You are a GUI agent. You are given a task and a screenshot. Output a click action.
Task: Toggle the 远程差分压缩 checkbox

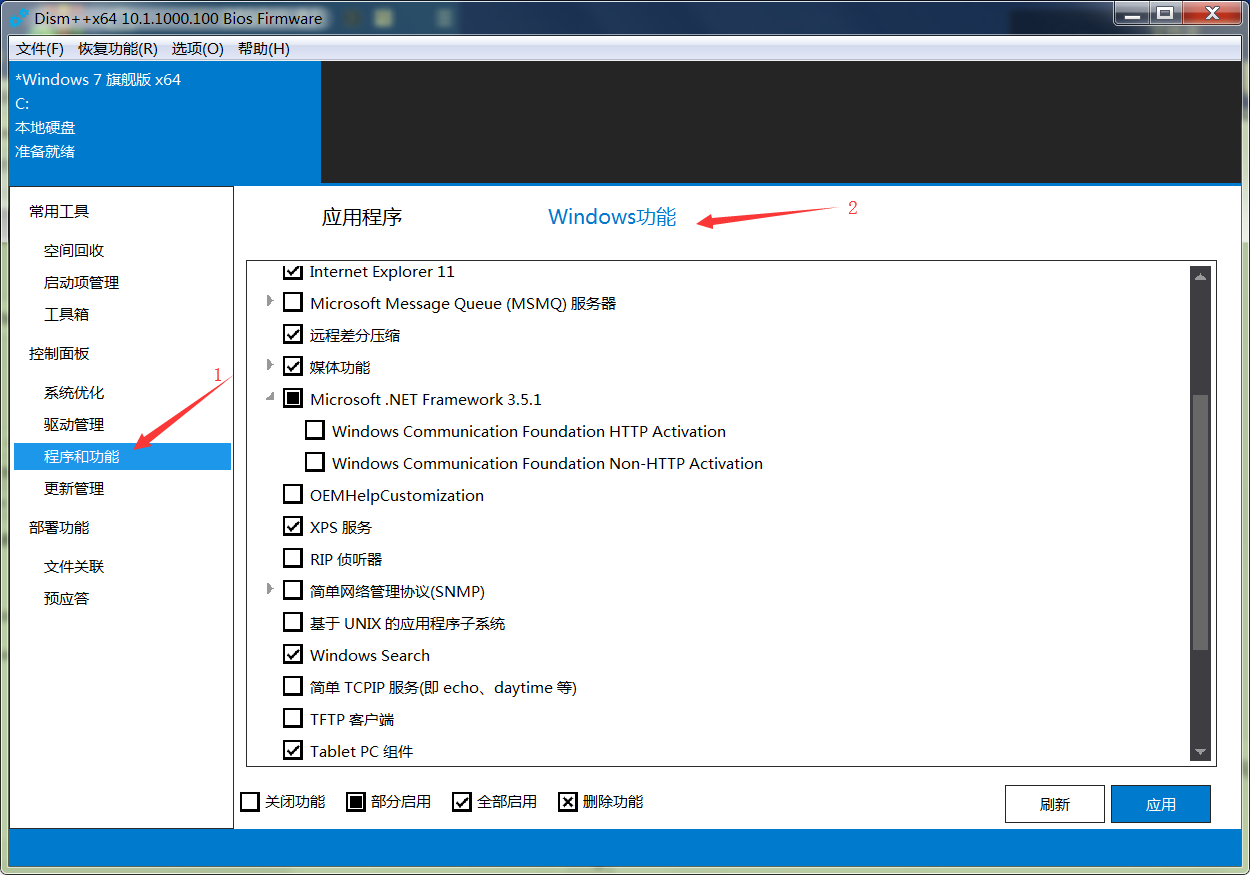[x=293, y=335]
